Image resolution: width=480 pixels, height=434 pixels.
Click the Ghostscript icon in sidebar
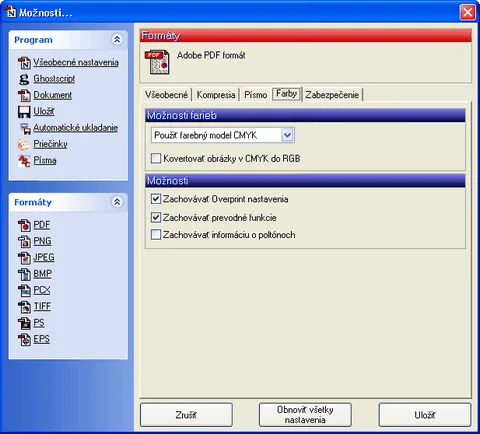click(24, 79)
